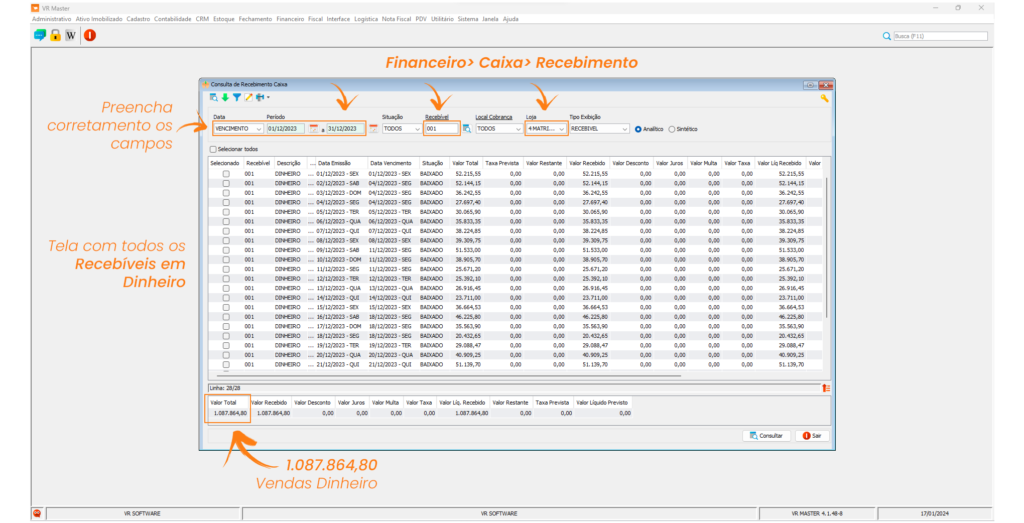Click the red status icon in bottom bar

pyautogui.click(x=37, y=514)
